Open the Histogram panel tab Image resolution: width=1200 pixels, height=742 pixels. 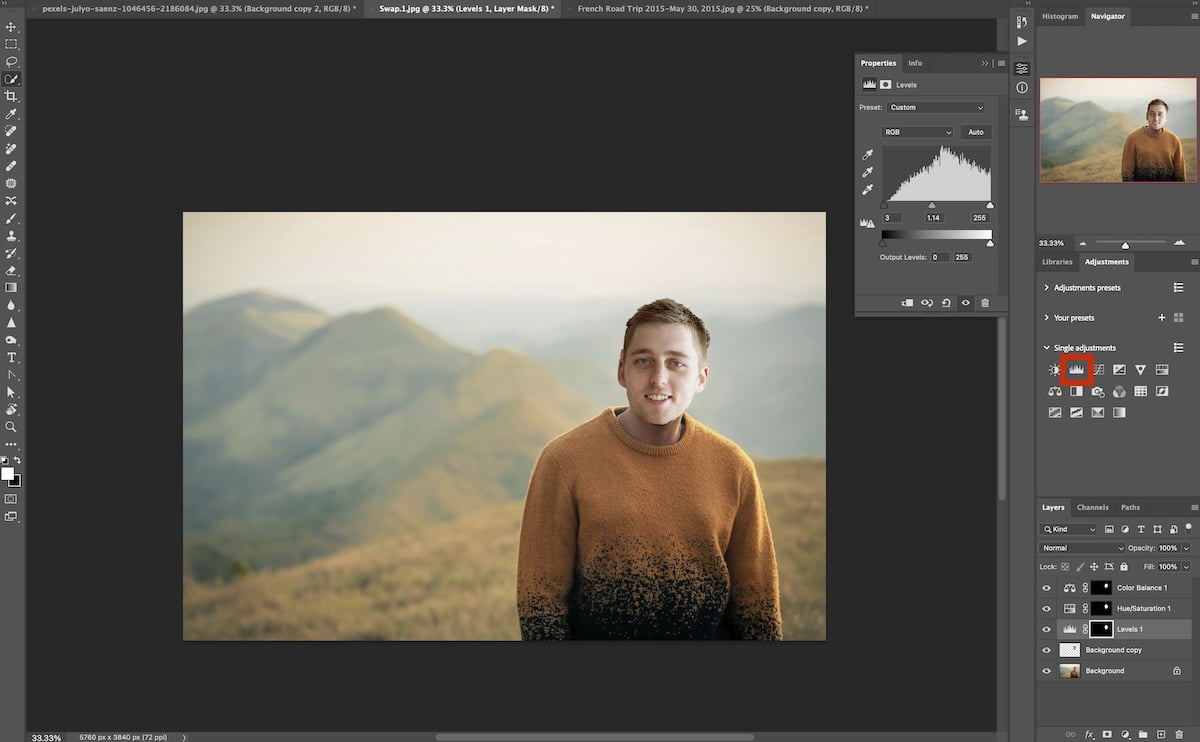point(1059,16)
